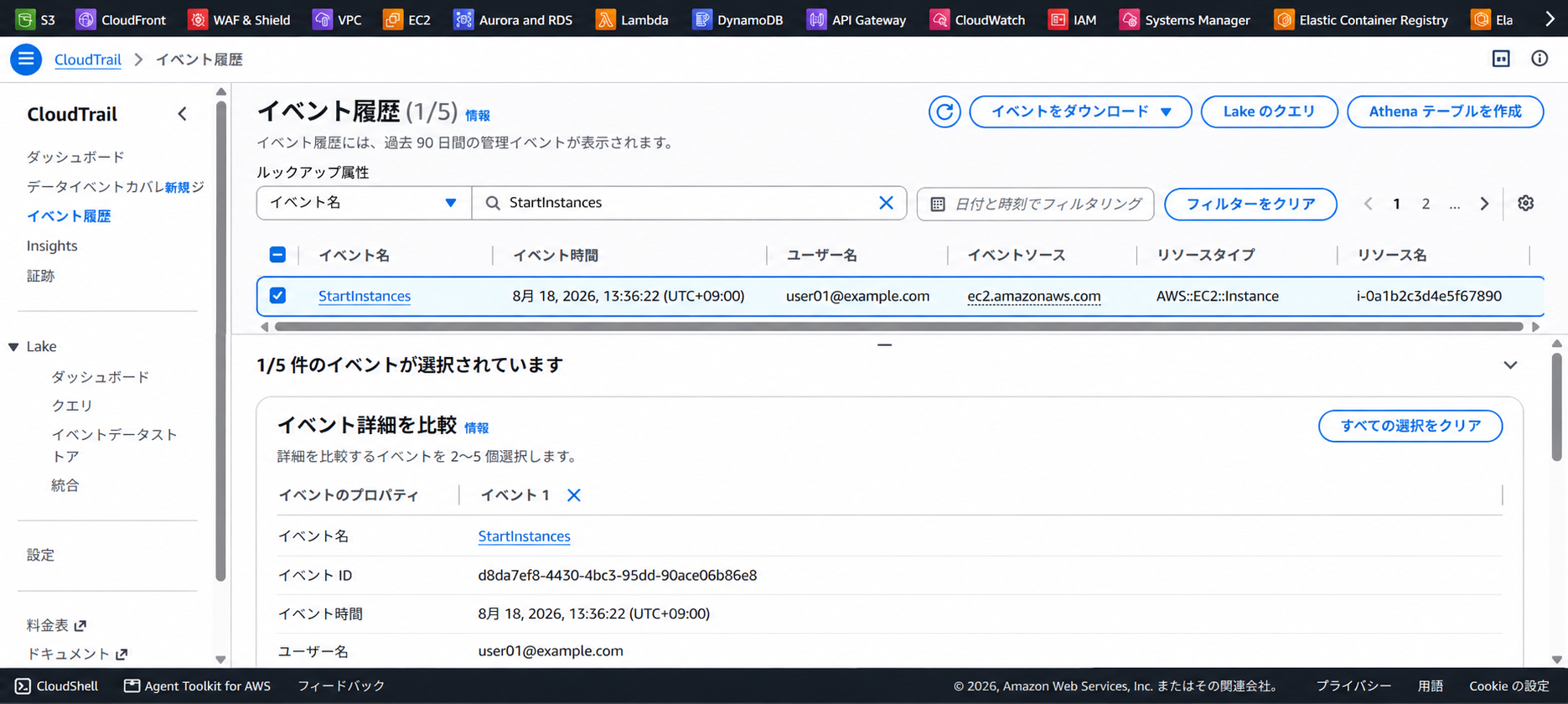Show more service shortcuts with right arrow
This screenshot has width=1568, height=704.
(1550, 19)
